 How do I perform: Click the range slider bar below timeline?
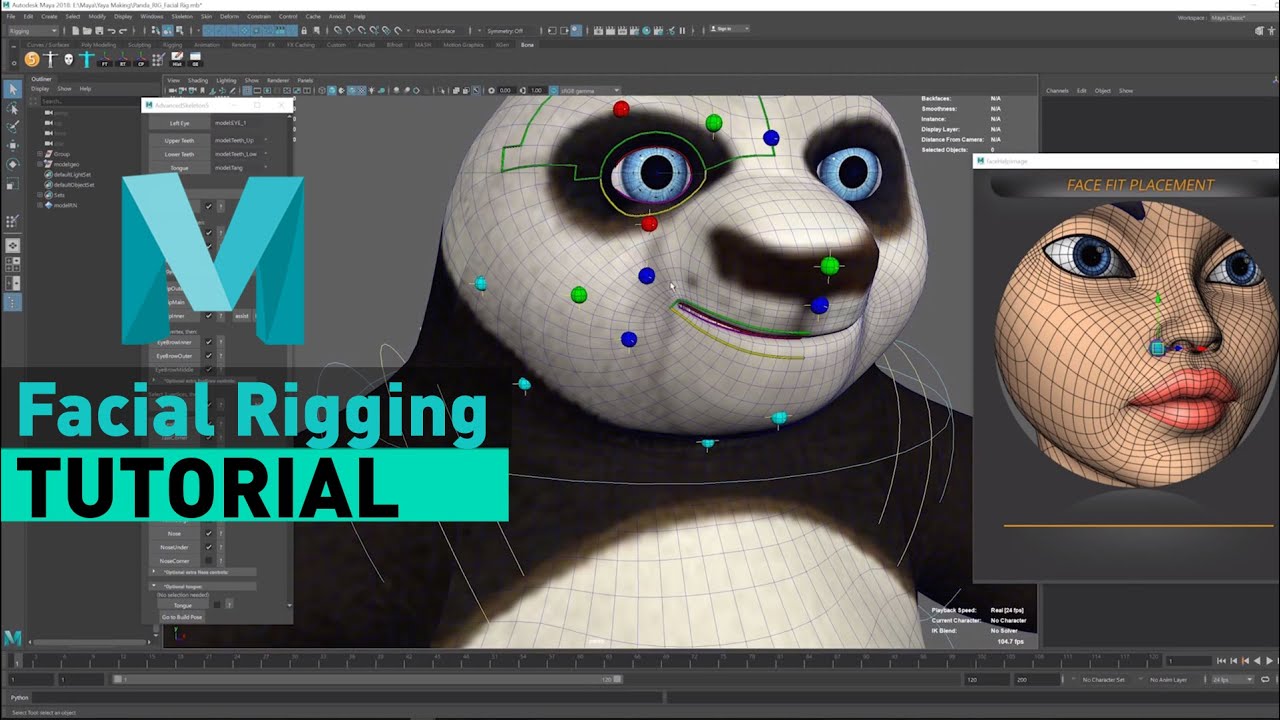367,679
